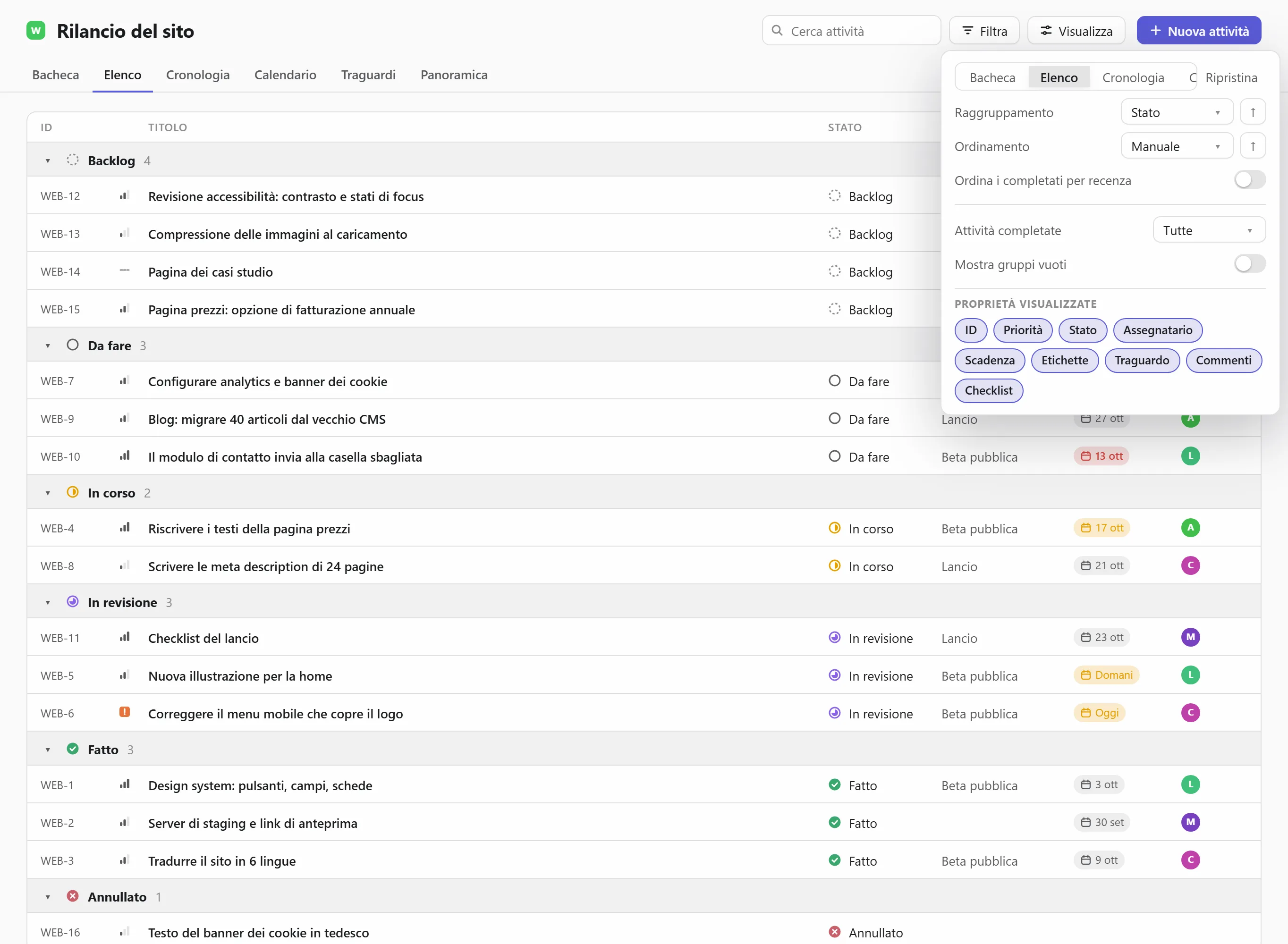Toggle the Checklist property chip
Image resolution: width=1288 pixels, height=944 pixels.
coord(989,391)
